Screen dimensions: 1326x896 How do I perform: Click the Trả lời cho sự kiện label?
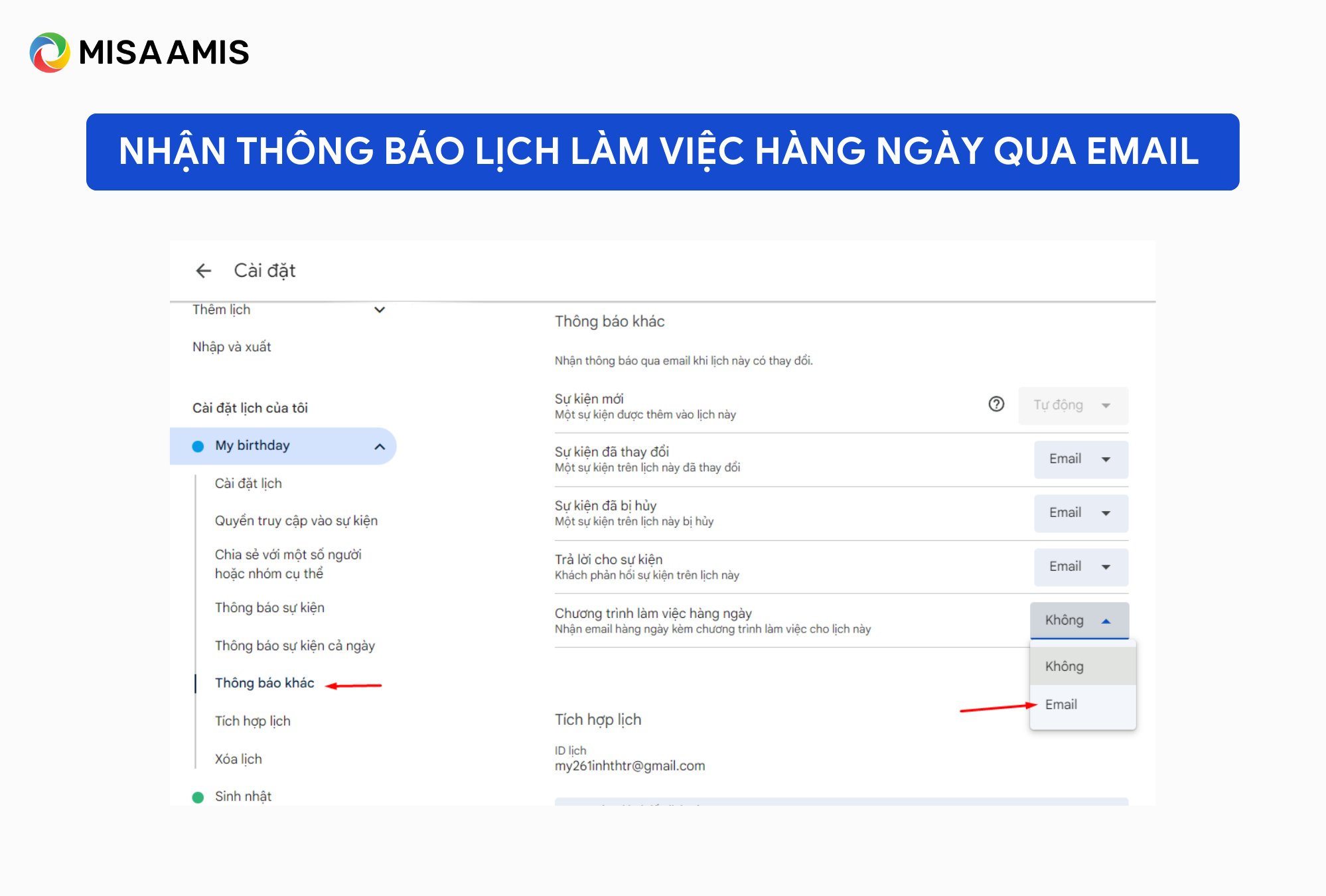point(609,560)
